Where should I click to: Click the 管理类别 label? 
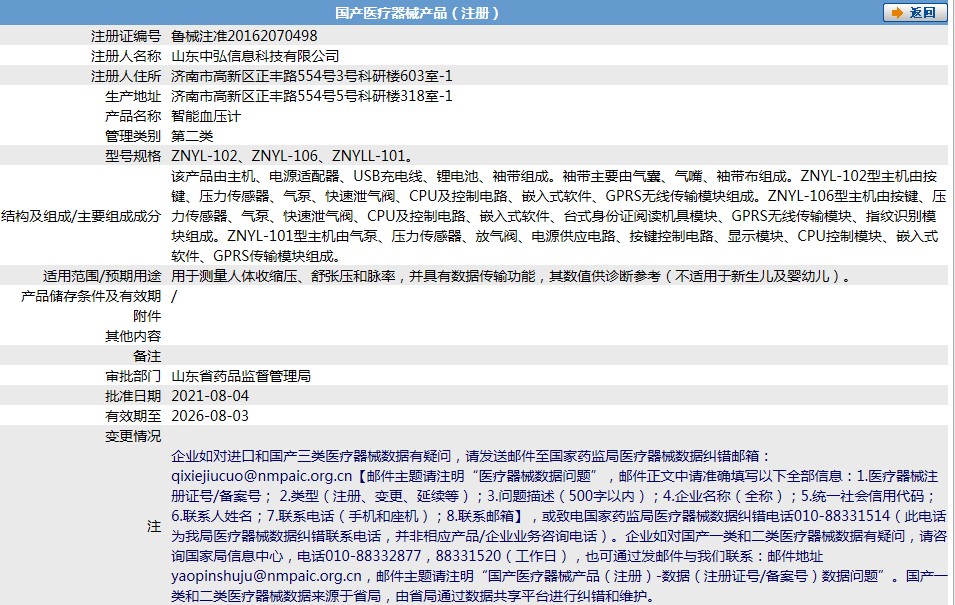[133, 136]
